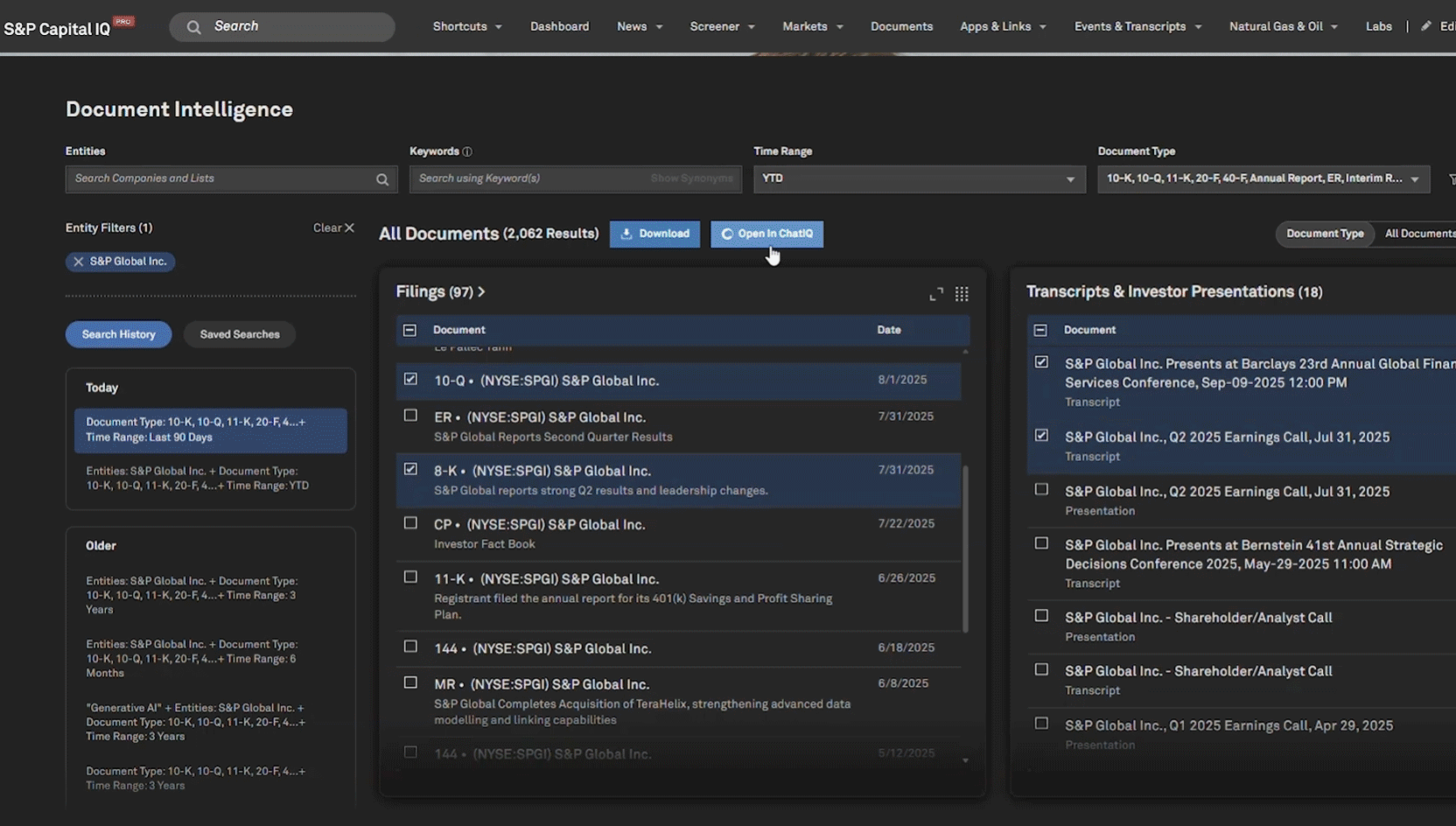
Task: Click the Filings list vertical scrollbar
Action: pos(965,549)
